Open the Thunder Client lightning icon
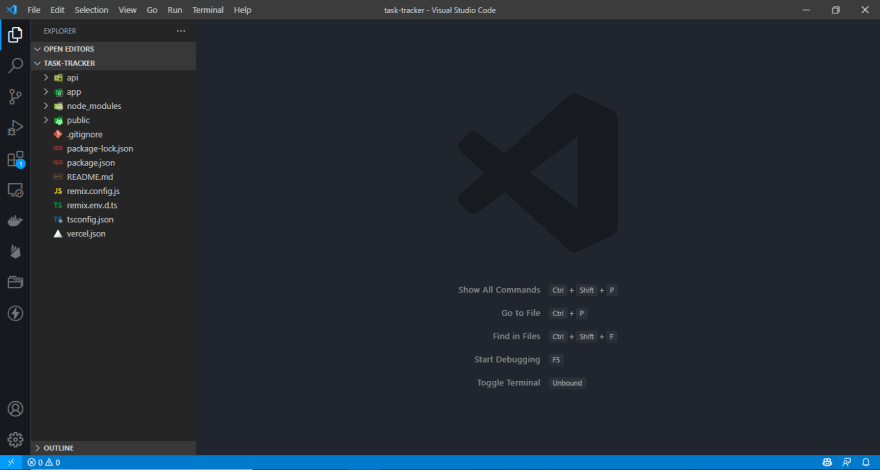The image size is (880, 470). pos(15,313)
